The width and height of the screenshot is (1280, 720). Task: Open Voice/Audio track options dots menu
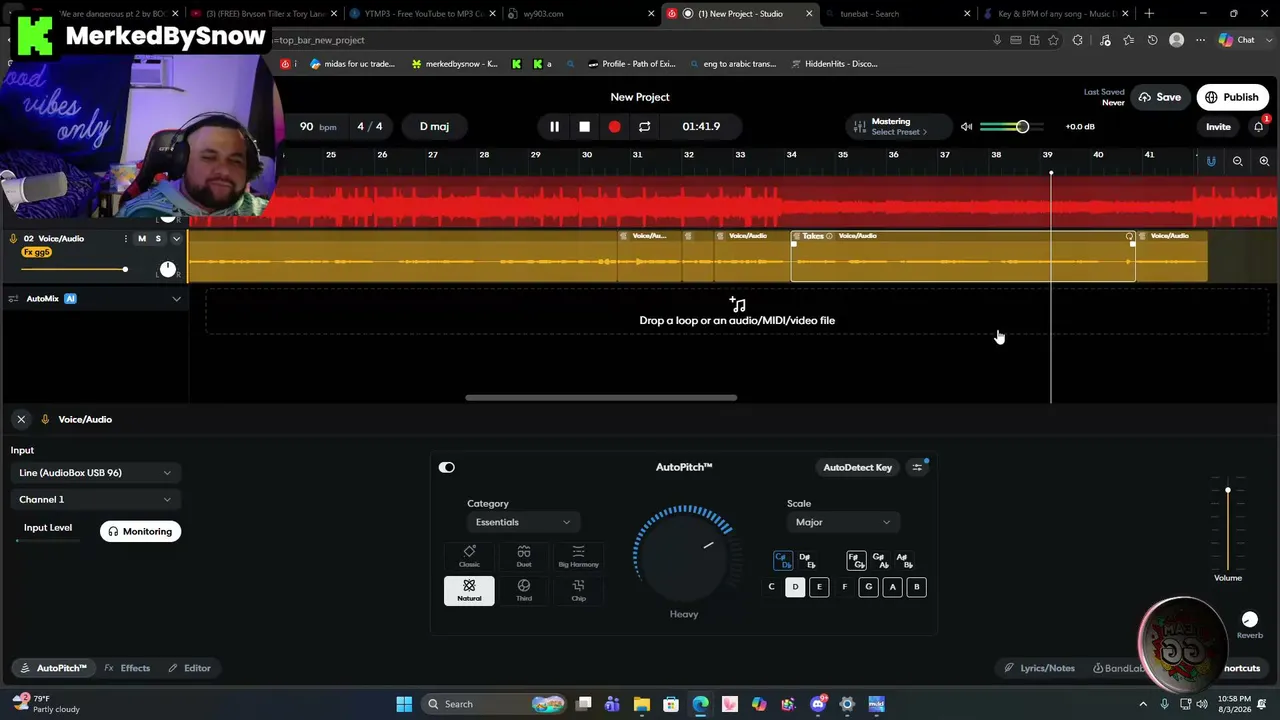pos(125,239)
